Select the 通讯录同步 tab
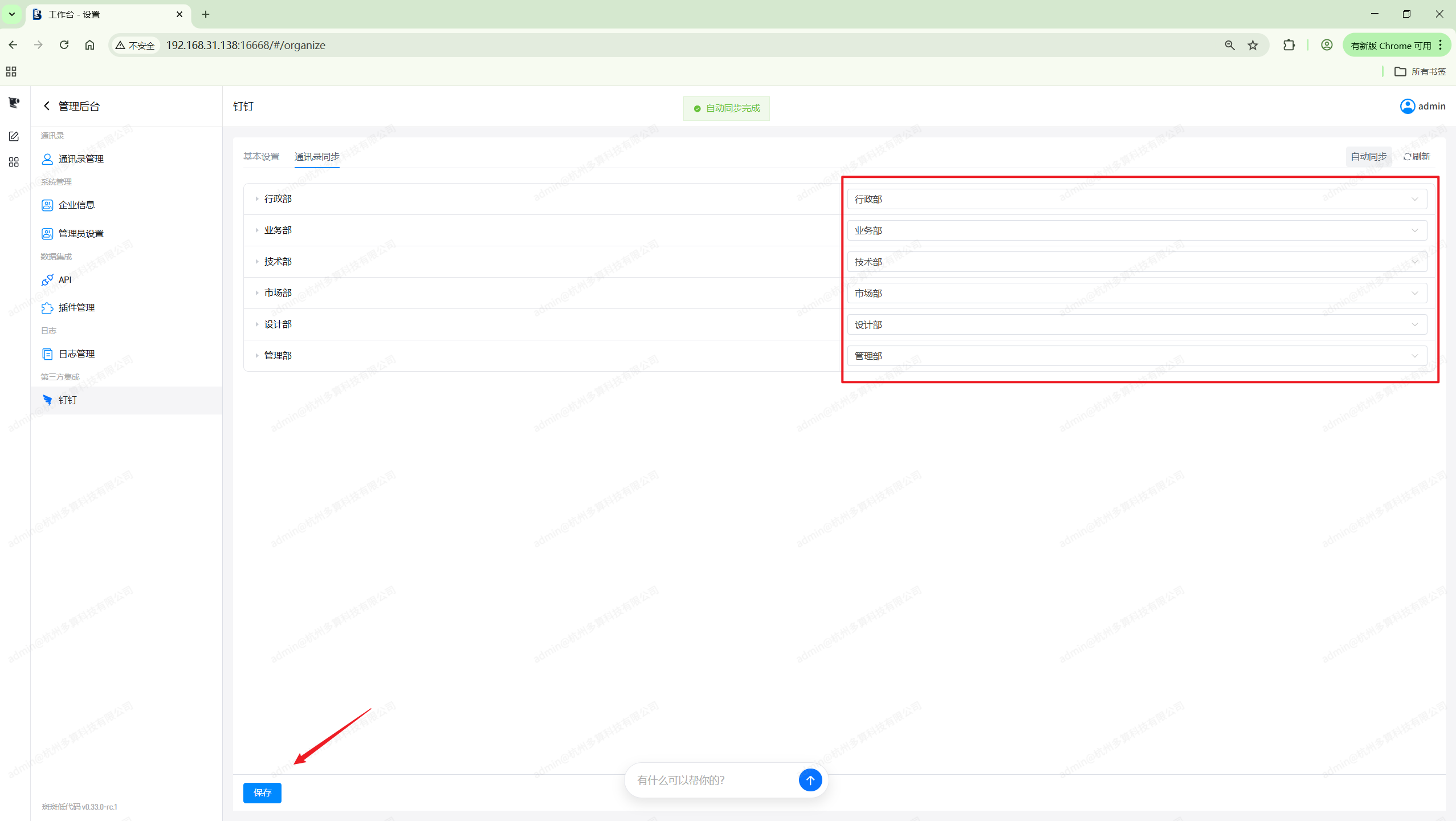Screen dimensions: 1456x821 (317, 157)
